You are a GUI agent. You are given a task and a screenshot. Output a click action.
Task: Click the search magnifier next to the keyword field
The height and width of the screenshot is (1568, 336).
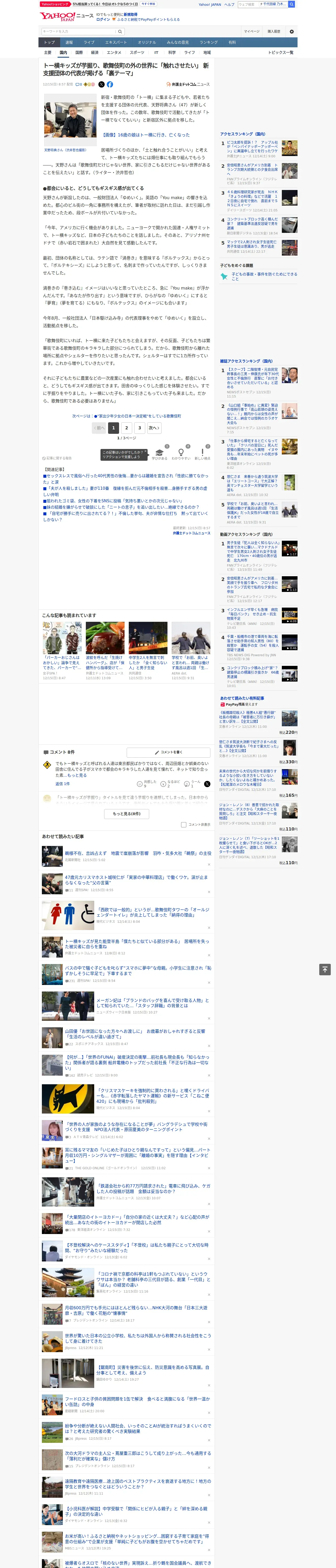point(120,32)
